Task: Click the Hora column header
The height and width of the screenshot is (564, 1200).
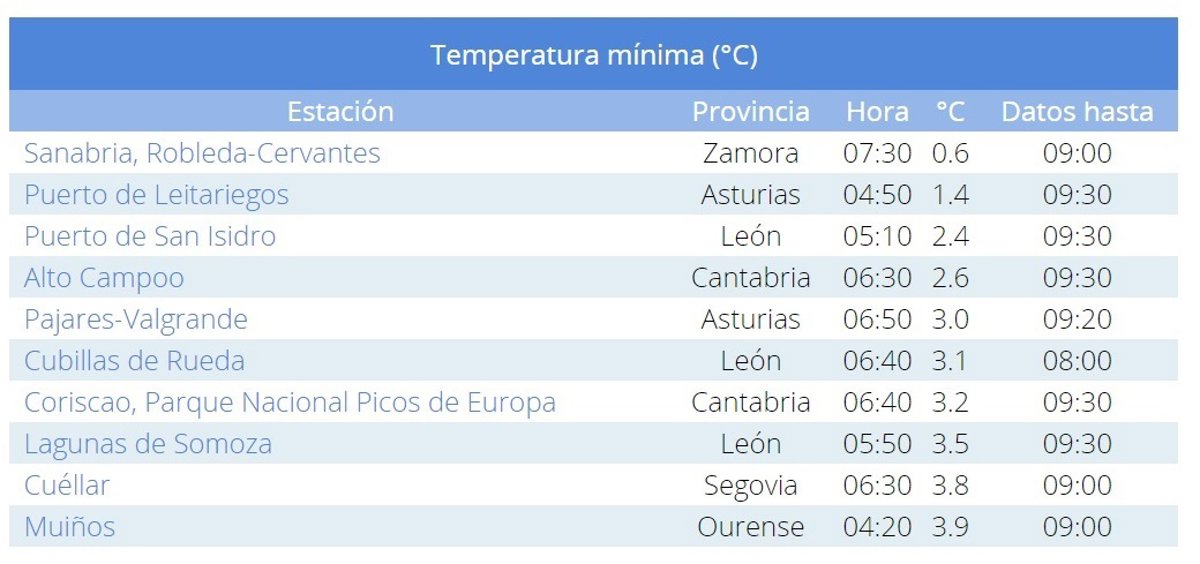Action: (877, 111)
